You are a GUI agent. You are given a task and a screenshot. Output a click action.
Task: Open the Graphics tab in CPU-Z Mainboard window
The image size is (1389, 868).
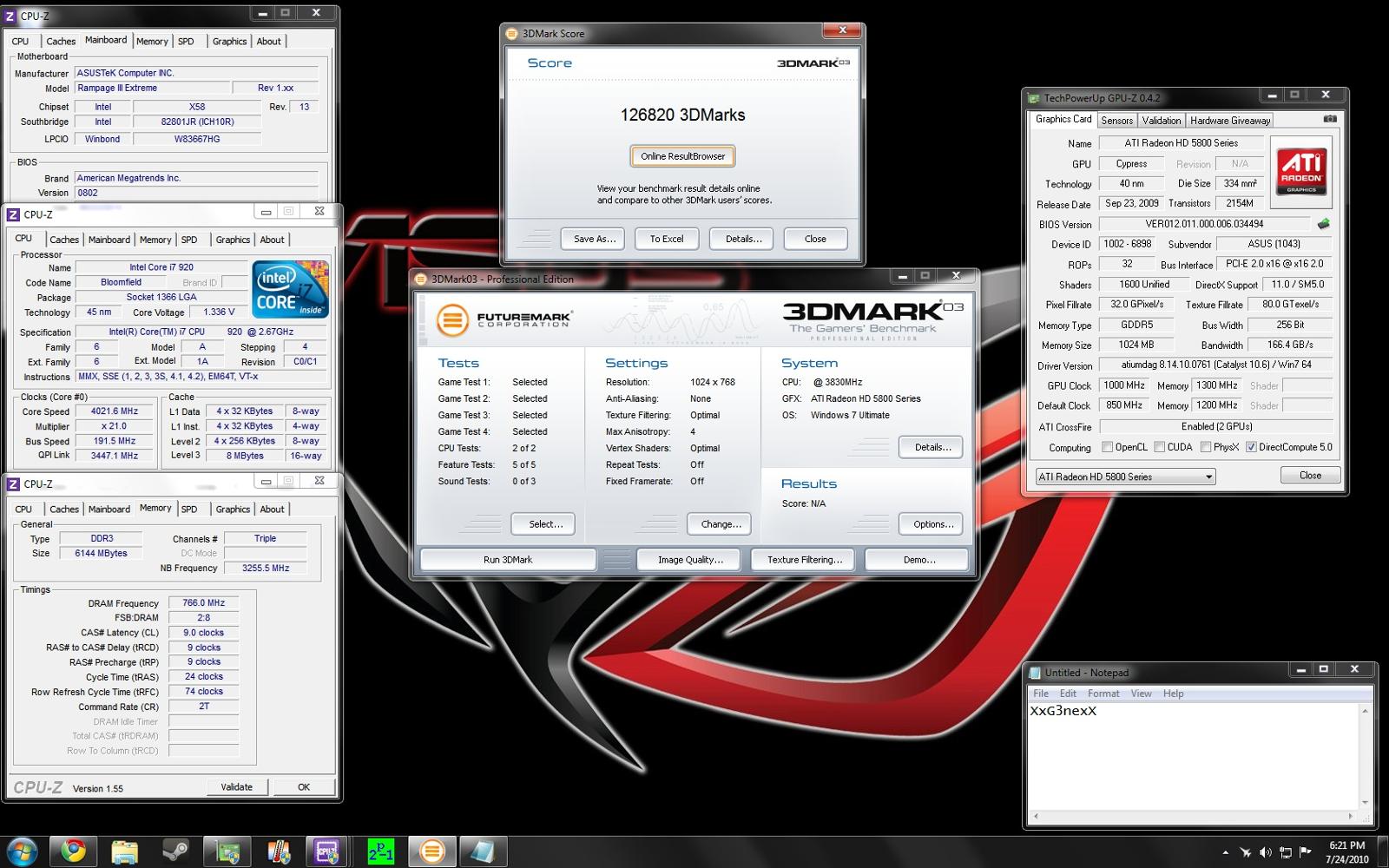(229, 42)
